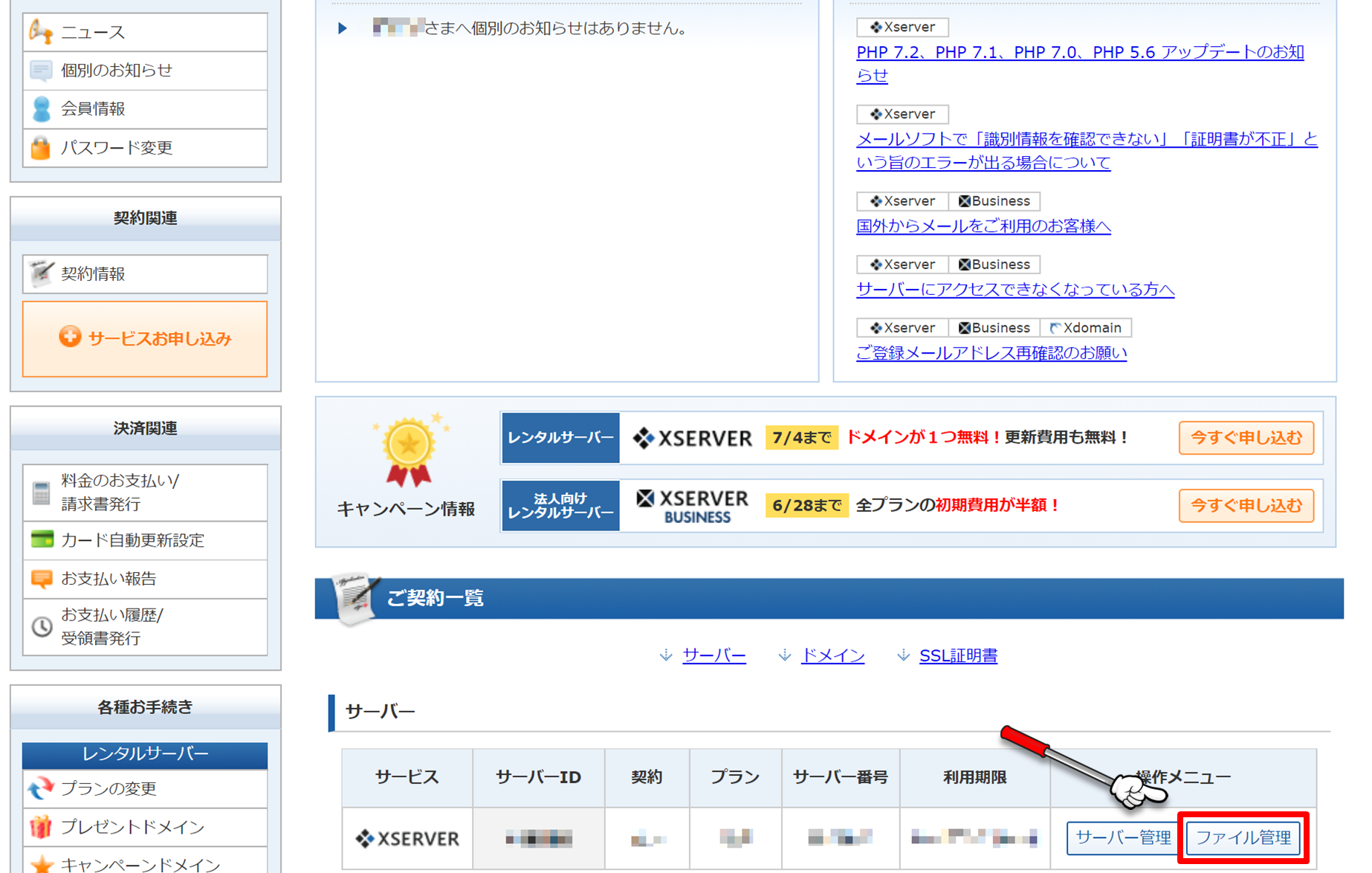Image resolution: width=1372 pixels, height=873 pixels.
Task: Click the Xdomain tag above ご登録メールアドレス link
Action: click(1086, 328)
